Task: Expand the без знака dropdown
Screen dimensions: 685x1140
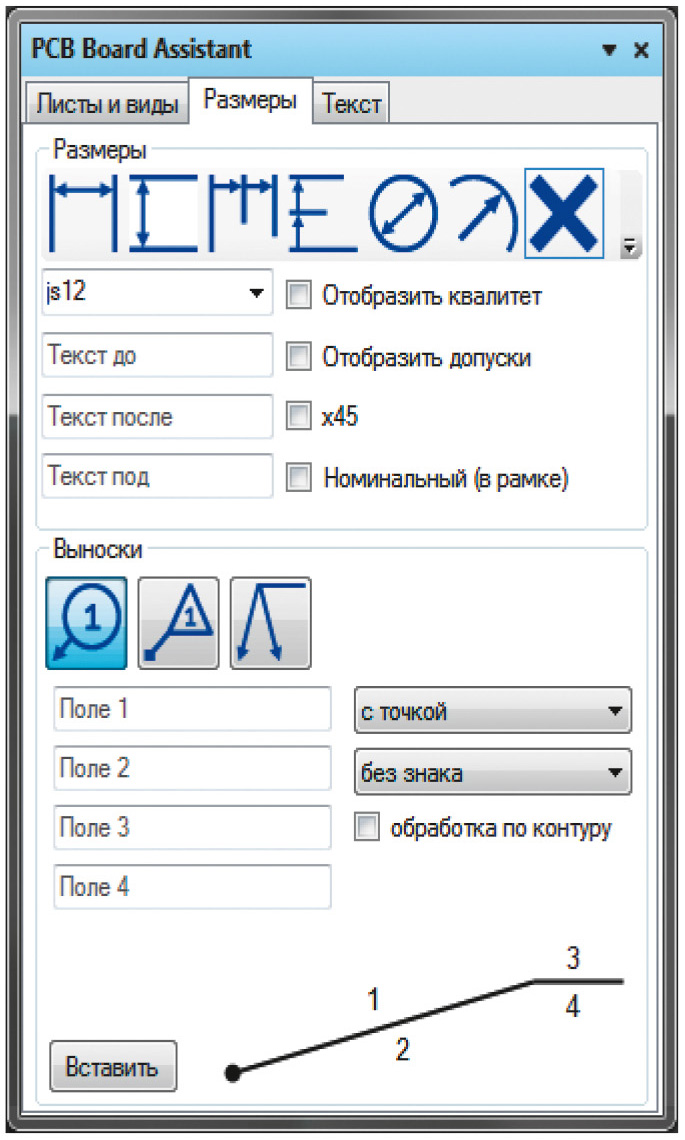Action: pos(493,772)
